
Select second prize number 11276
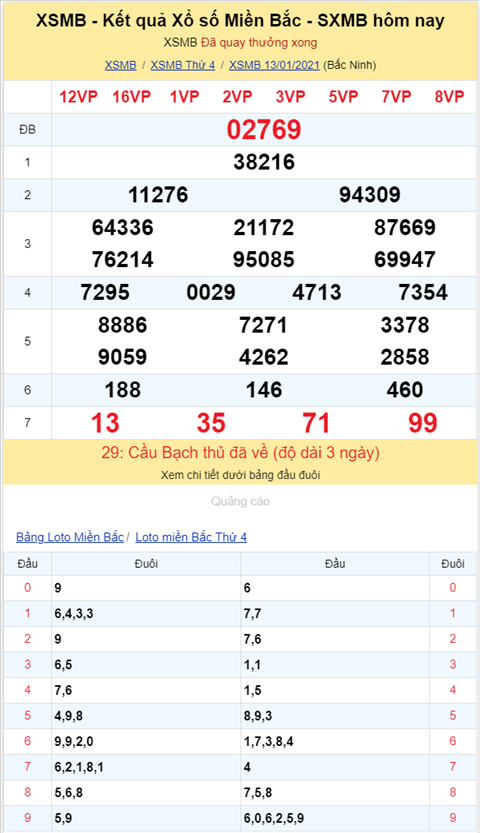point(158,195)
